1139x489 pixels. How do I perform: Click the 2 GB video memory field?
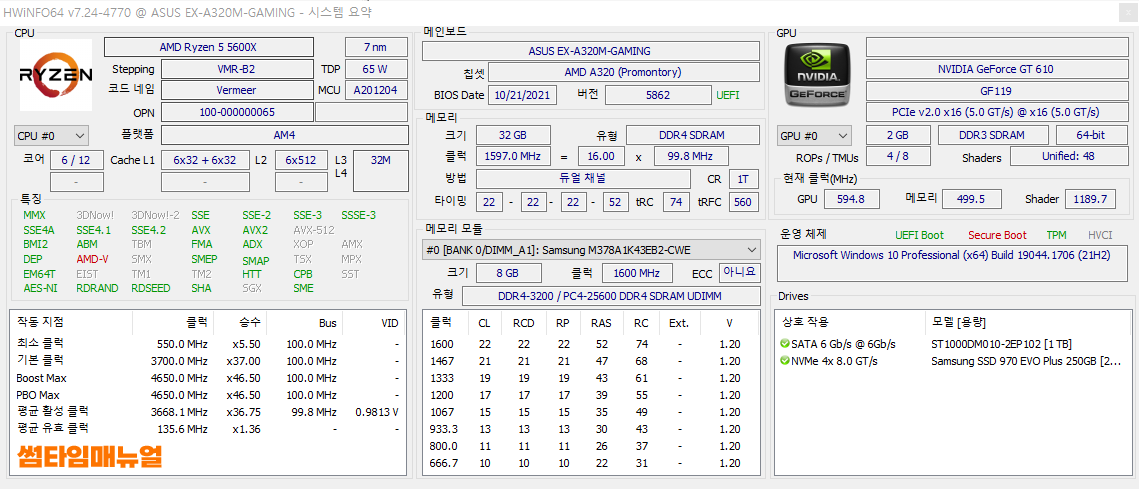[x=898, y=135]
